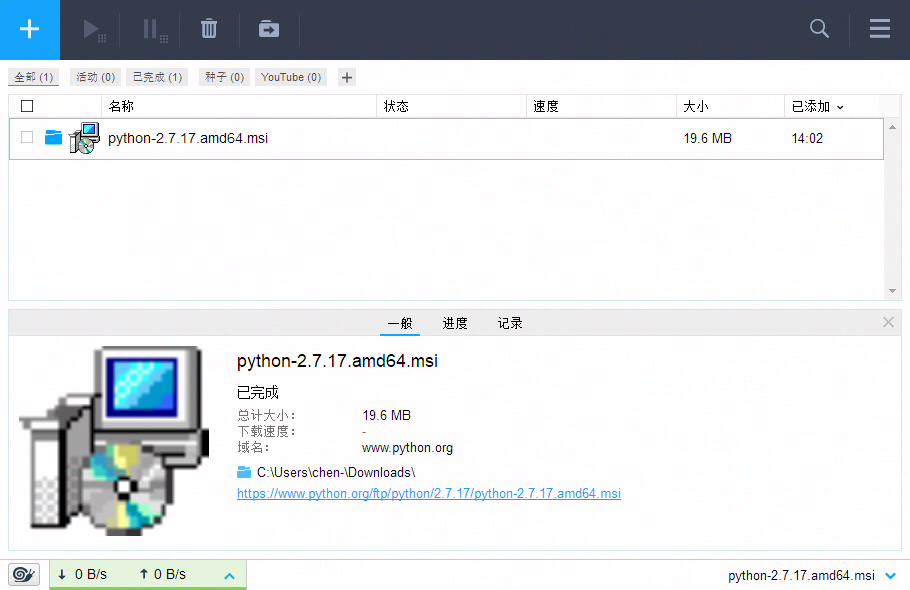Switch to 记录 details tab
The image size is (910, 590).
(510, 323)
